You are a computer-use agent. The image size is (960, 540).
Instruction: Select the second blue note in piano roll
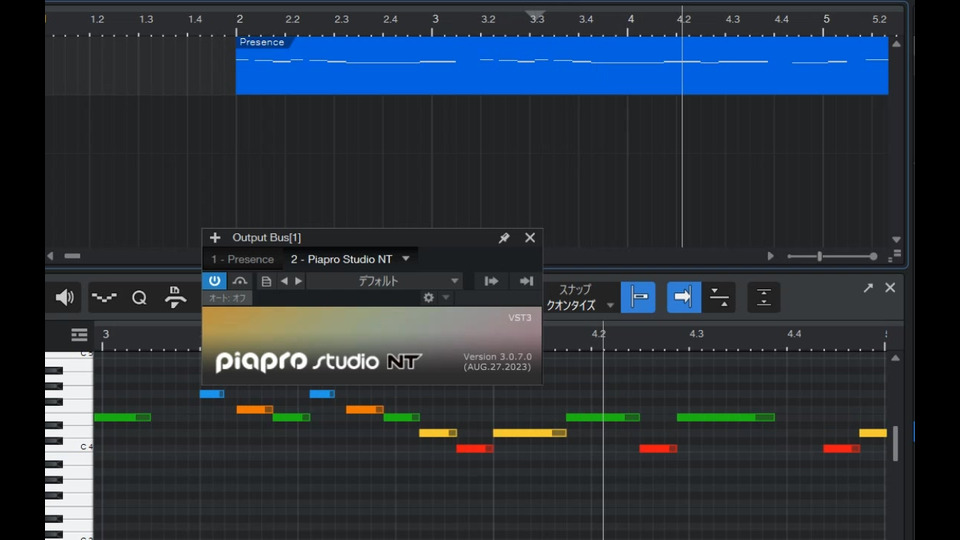click(322, 394)
